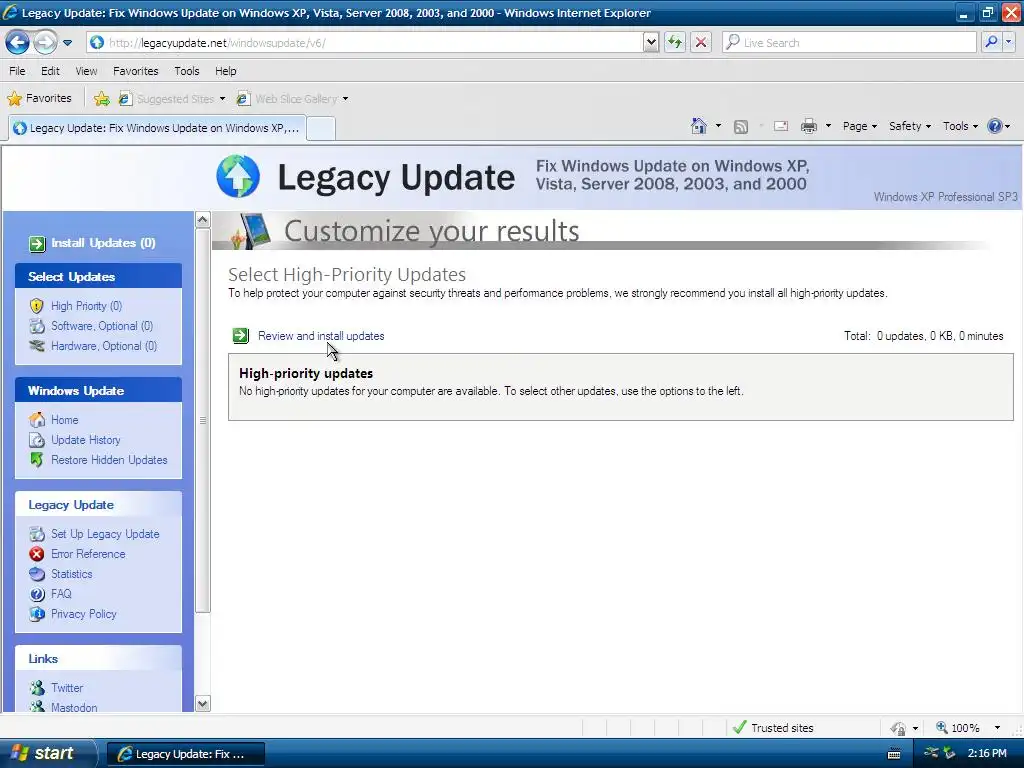This screenshot has width=1024, height=768.
Task: Click the Print icon
Action: click(808, 126)
